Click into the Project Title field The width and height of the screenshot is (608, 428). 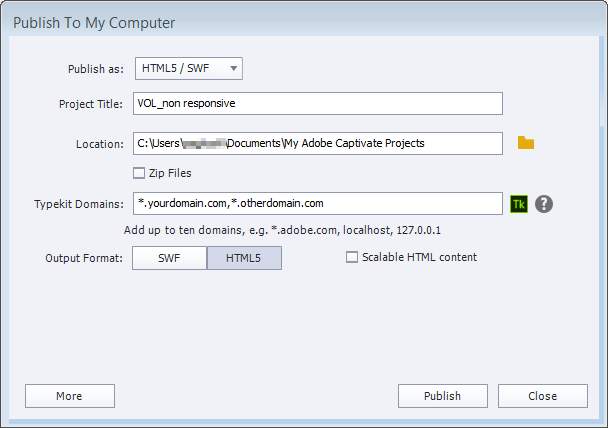(x=317, y=104)
